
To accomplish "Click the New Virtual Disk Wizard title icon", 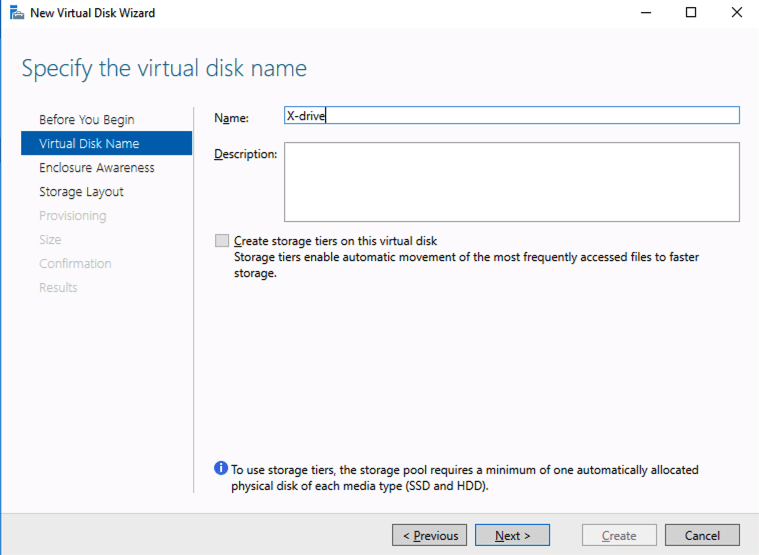I will [x=16, y=13].
